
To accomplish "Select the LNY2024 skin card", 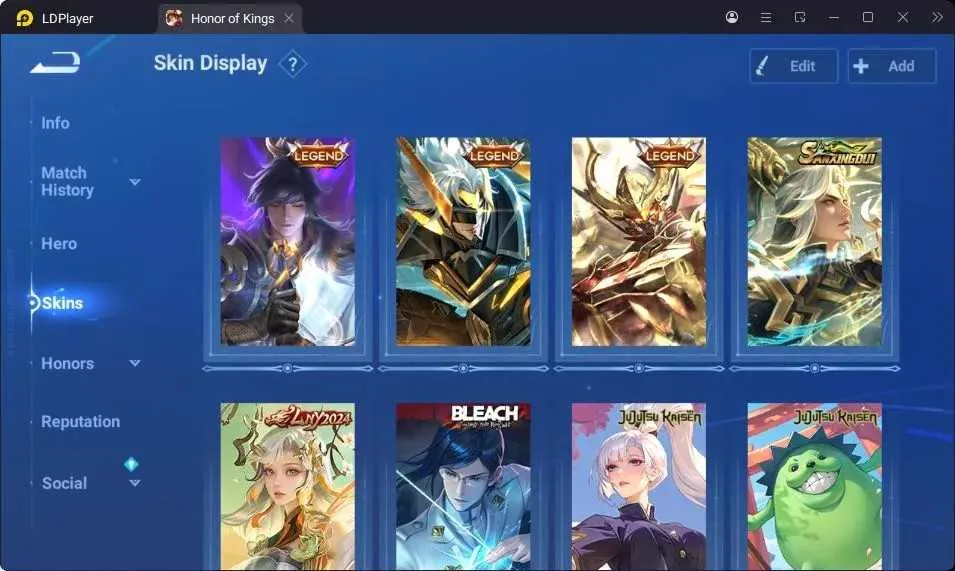I will (x=287, y=486).
